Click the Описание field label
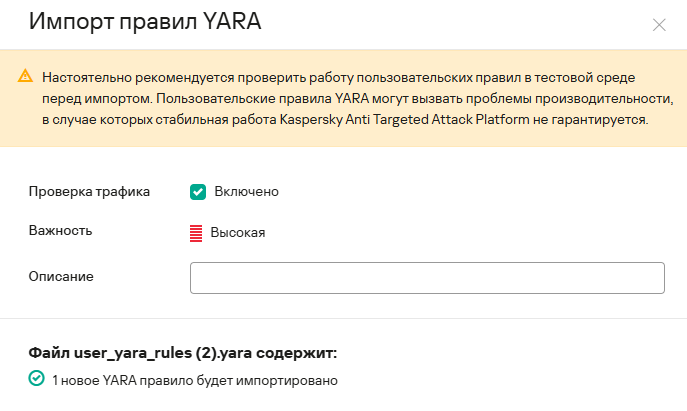The image size is (687, 411). point(67,275)
